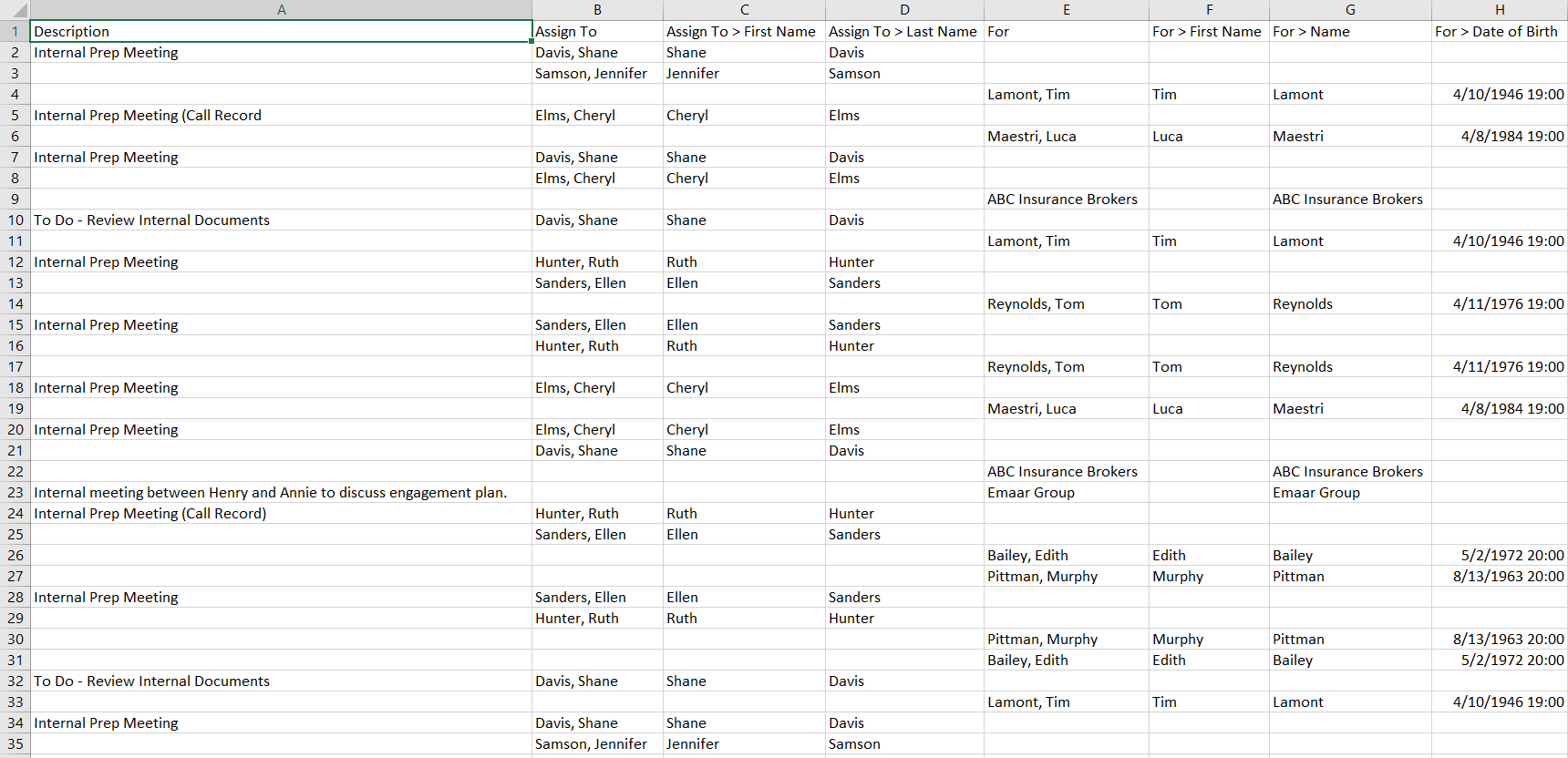The height and width of the screenshot is (758, 1568).
Task: Select the row 10 header
Action: (15, 220)
